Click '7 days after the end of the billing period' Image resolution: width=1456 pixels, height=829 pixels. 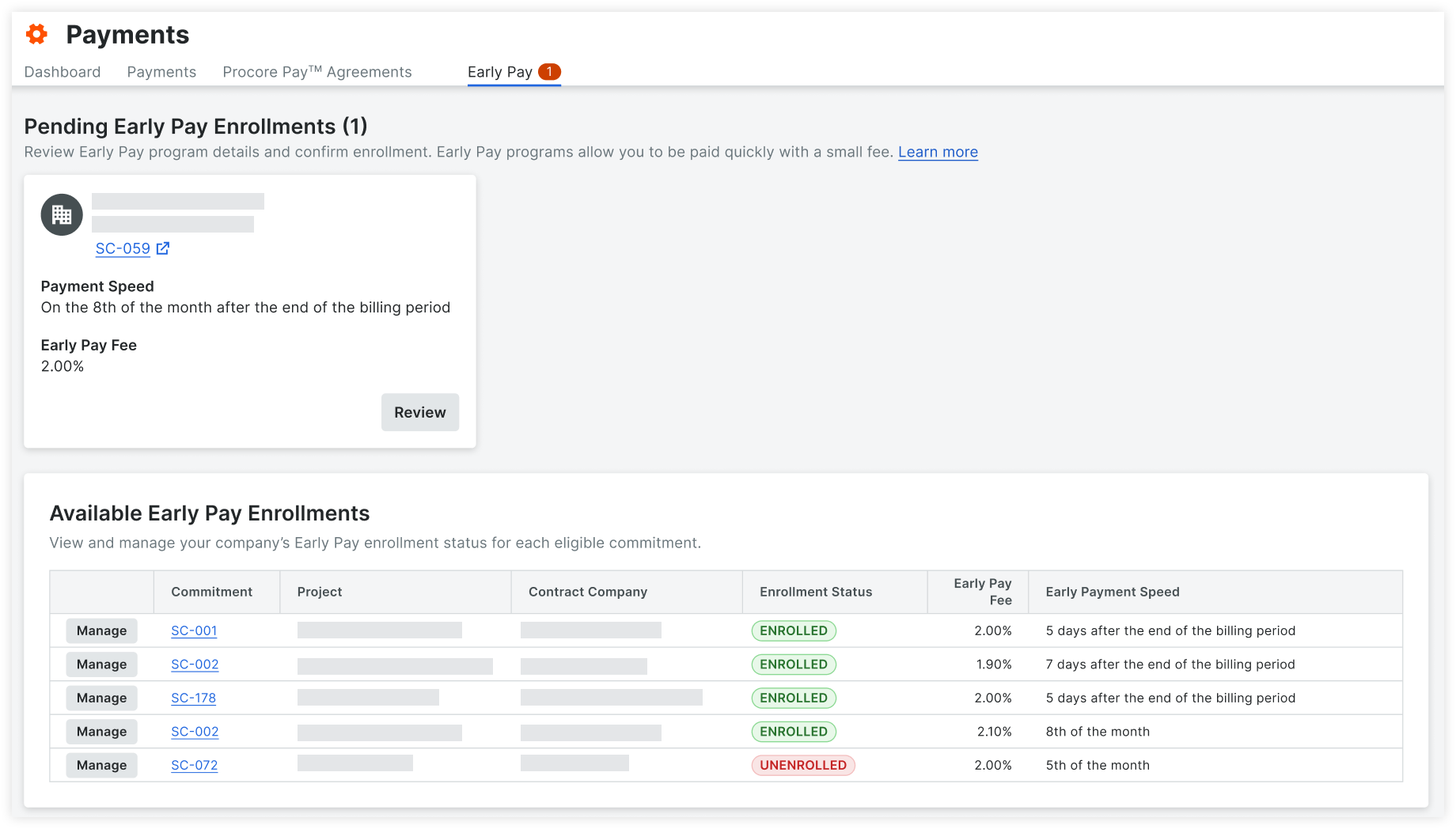[1170, 664]
